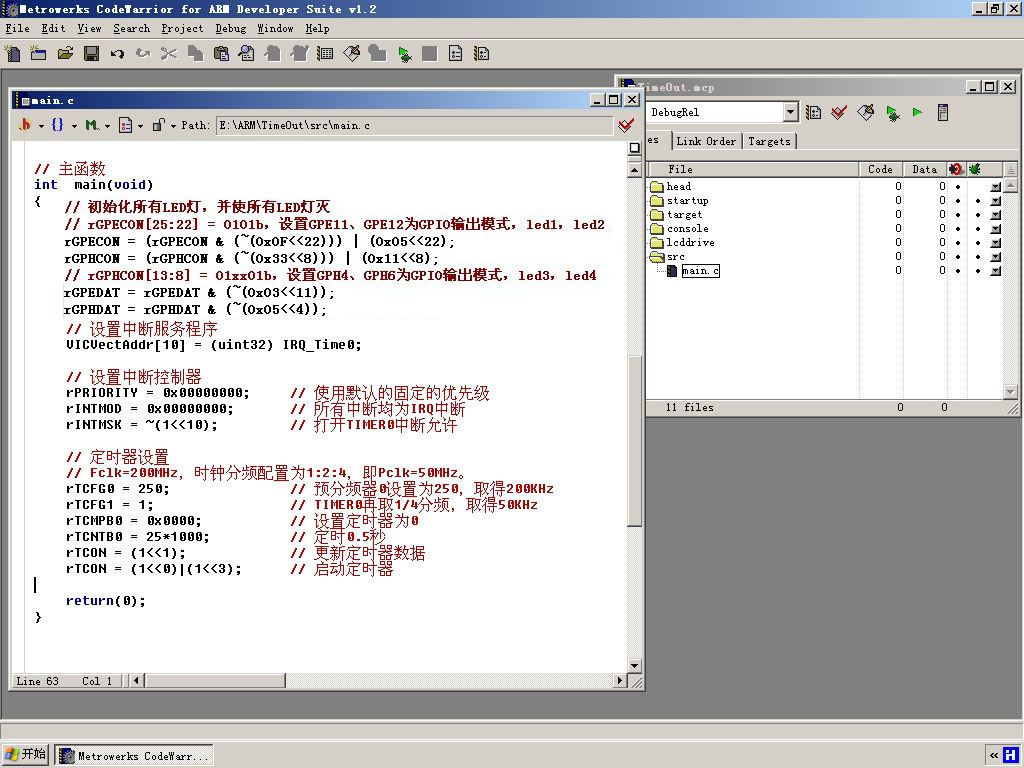Open the Project Inspector icon in project window
This screenshot has height=768, width=1024.
coord(942,112)
